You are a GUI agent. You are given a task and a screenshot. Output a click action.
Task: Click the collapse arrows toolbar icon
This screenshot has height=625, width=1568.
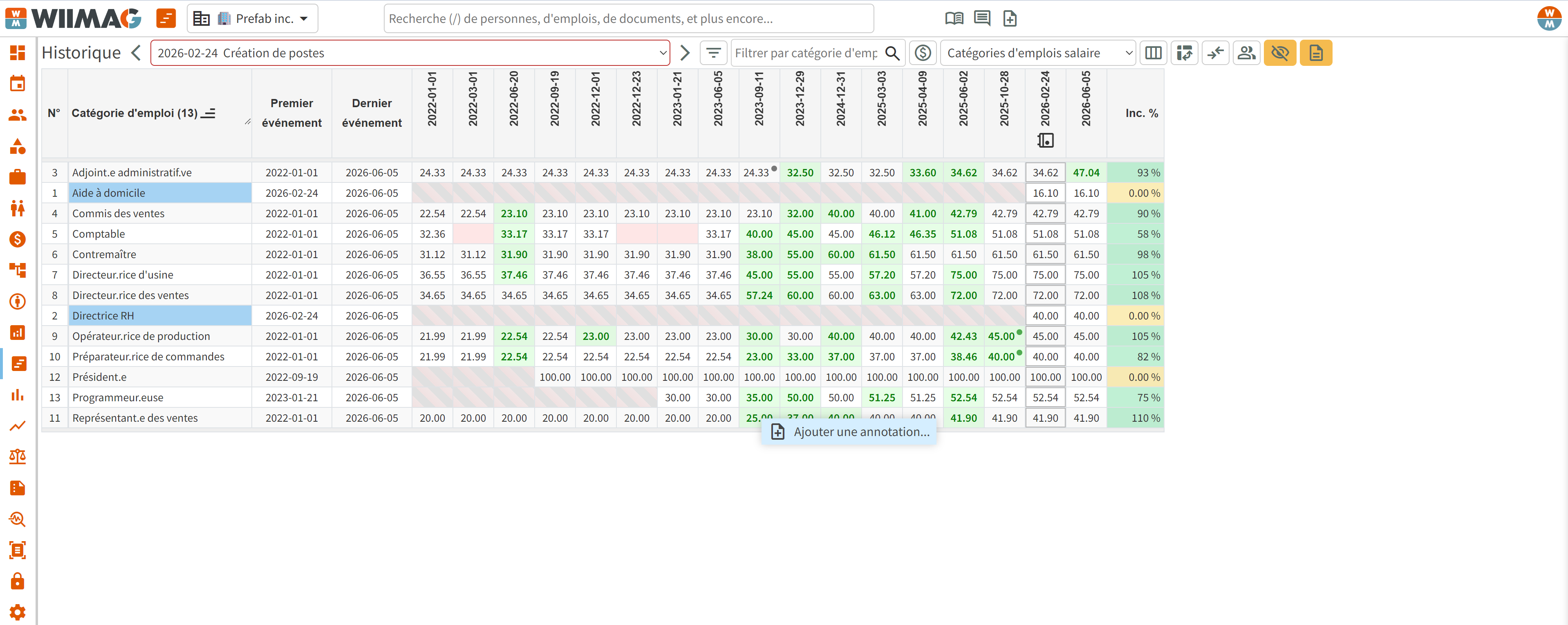tap(1215, 53)
